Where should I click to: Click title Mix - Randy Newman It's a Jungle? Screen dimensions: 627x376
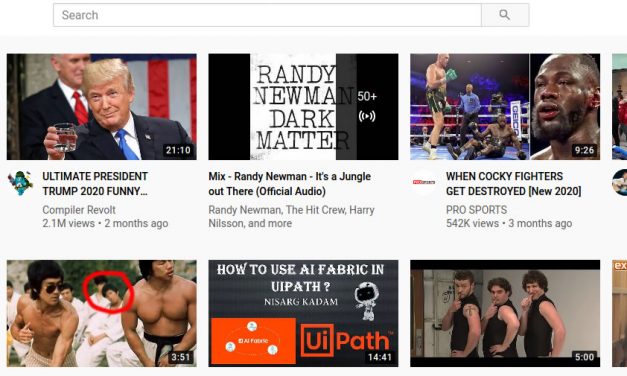[290, 184]
